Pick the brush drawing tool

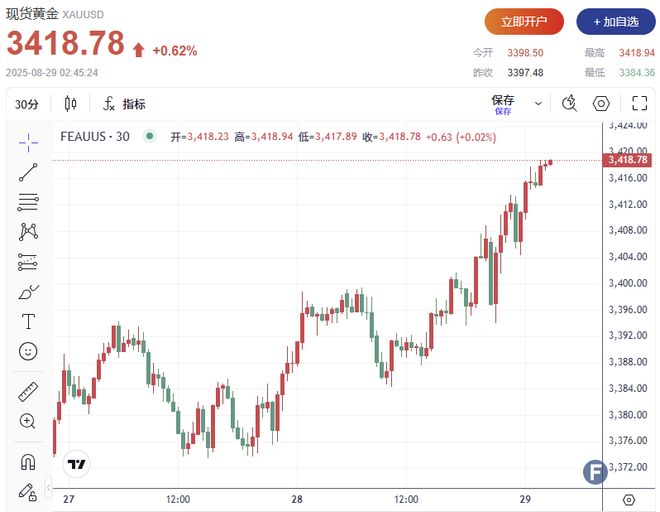(28, 292)
